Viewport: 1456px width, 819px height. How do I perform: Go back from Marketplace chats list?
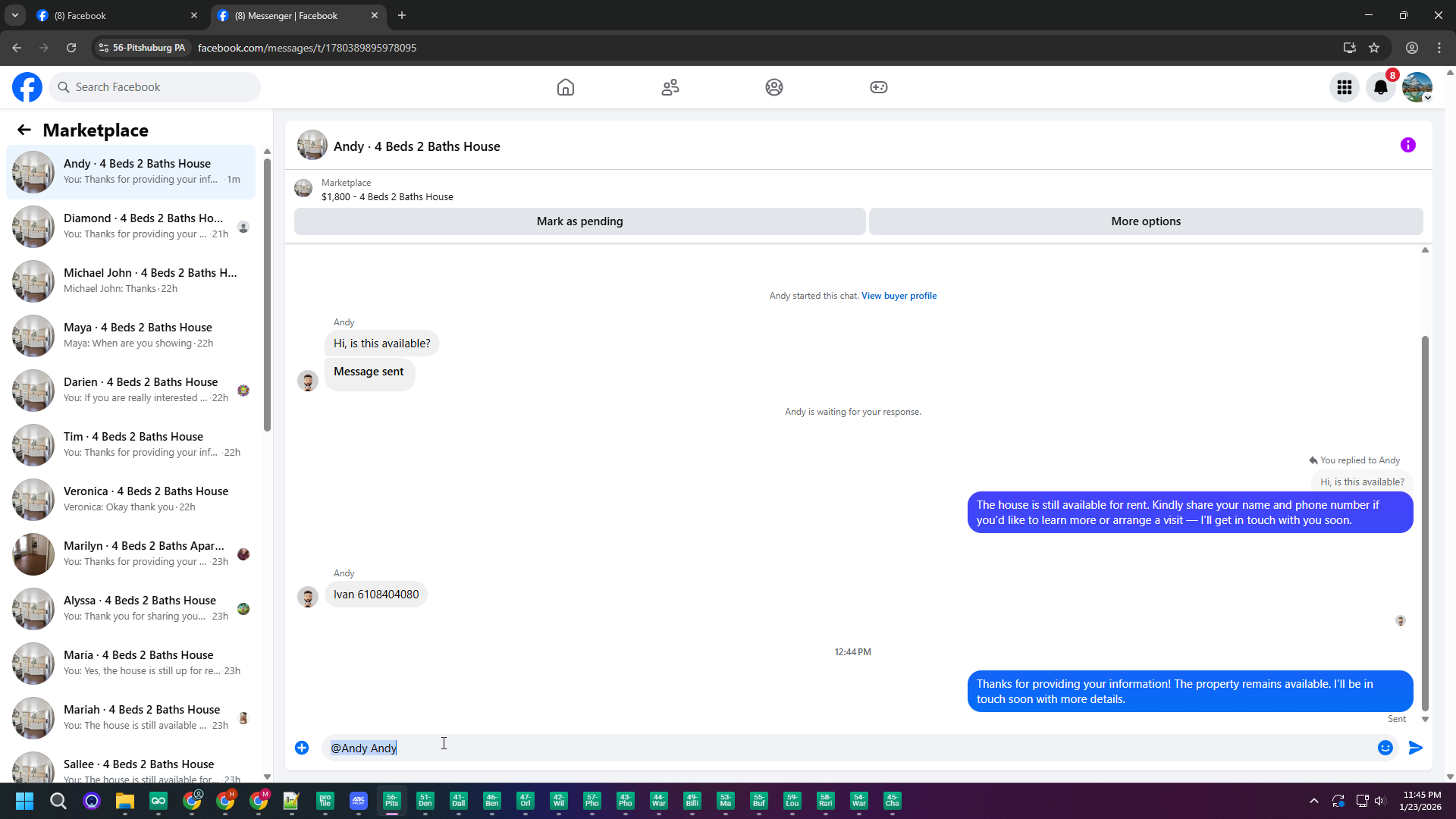click(x=24, y=130)
